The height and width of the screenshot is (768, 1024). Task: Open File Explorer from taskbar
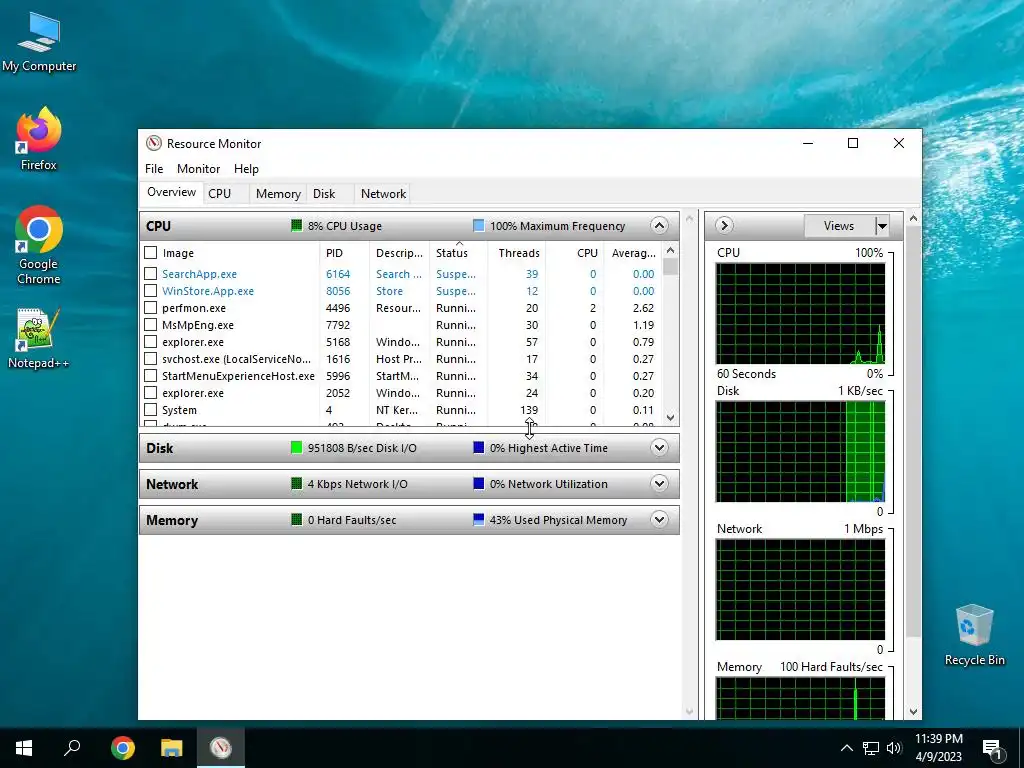pos(172,748)
